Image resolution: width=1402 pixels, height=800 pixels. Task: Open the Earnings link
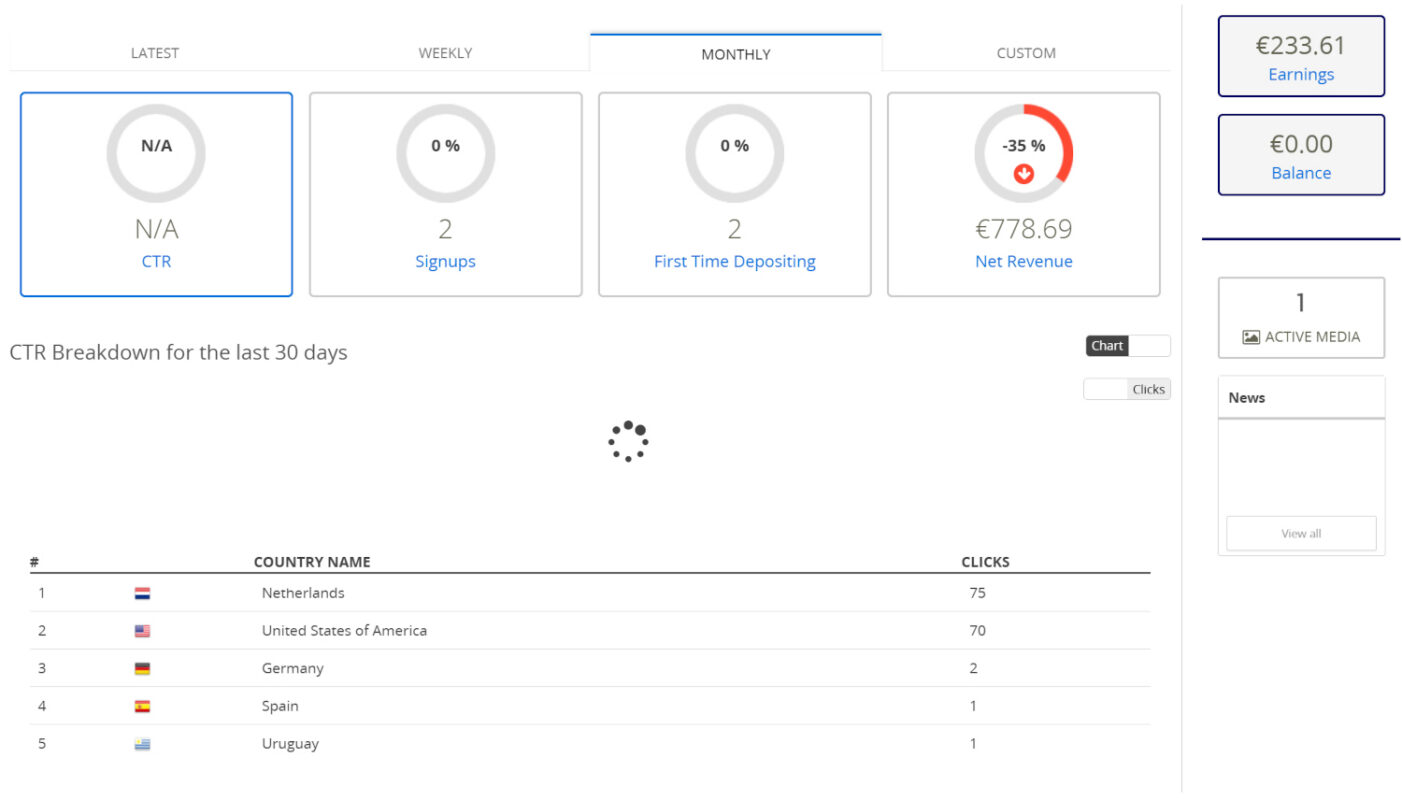point(1301,74)
